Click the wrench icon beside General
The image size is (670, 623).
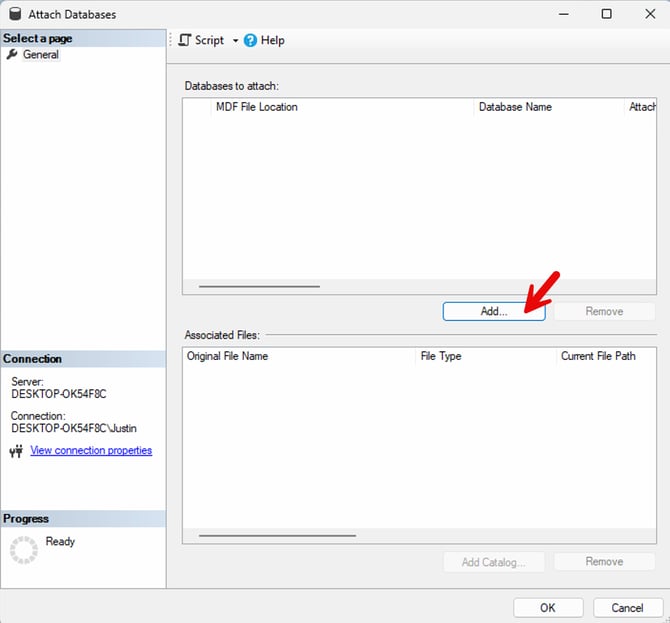[x=12, y=55]
